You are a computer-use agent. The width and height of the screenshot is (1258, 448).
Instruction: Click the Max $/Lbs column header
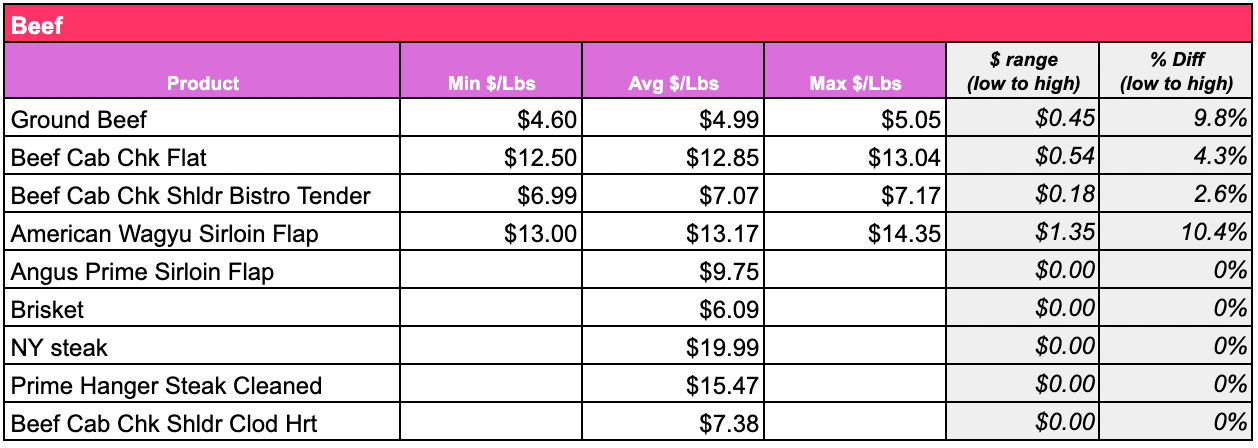point(855,71)
